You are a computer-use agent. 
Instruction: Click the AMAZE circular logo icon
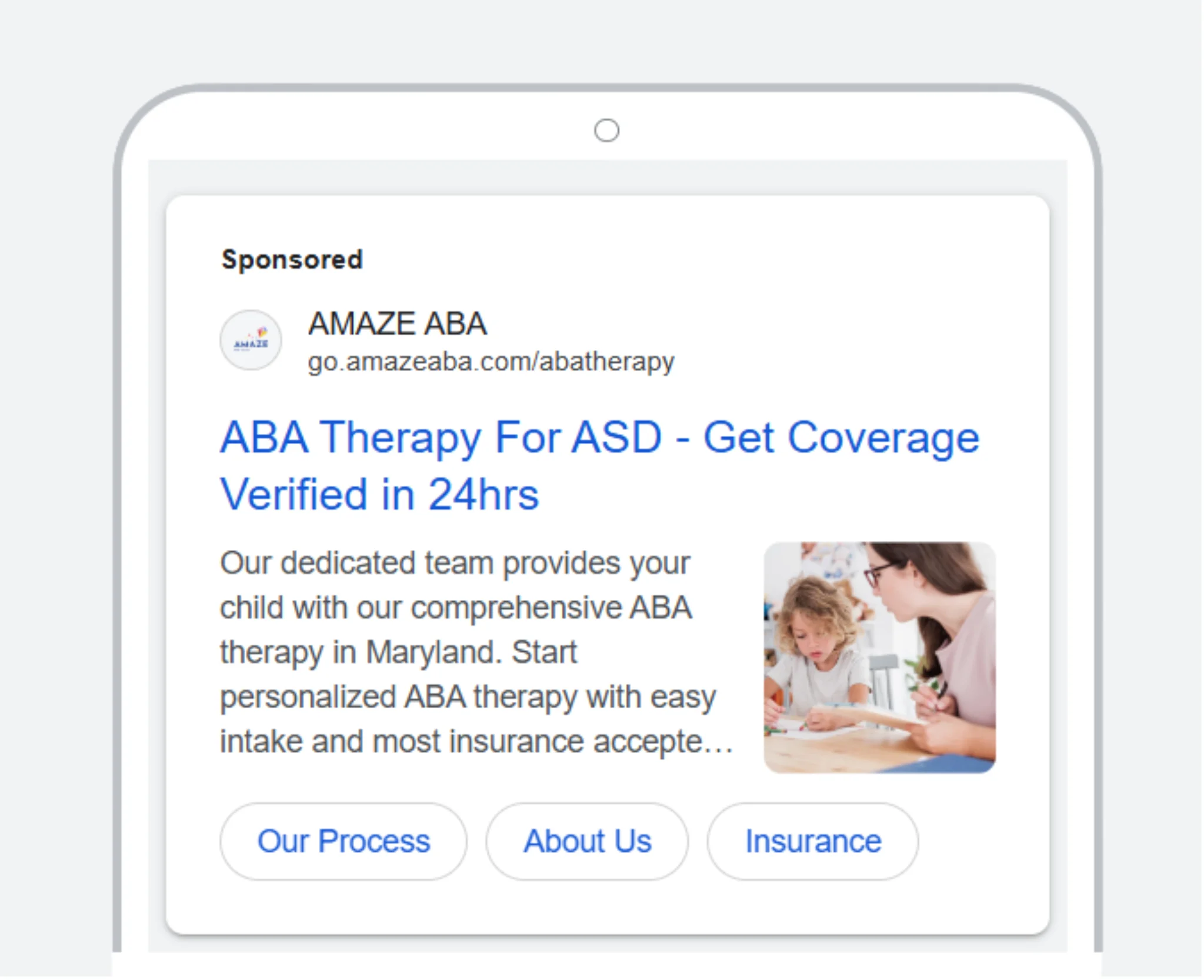[x=251, y=340]
